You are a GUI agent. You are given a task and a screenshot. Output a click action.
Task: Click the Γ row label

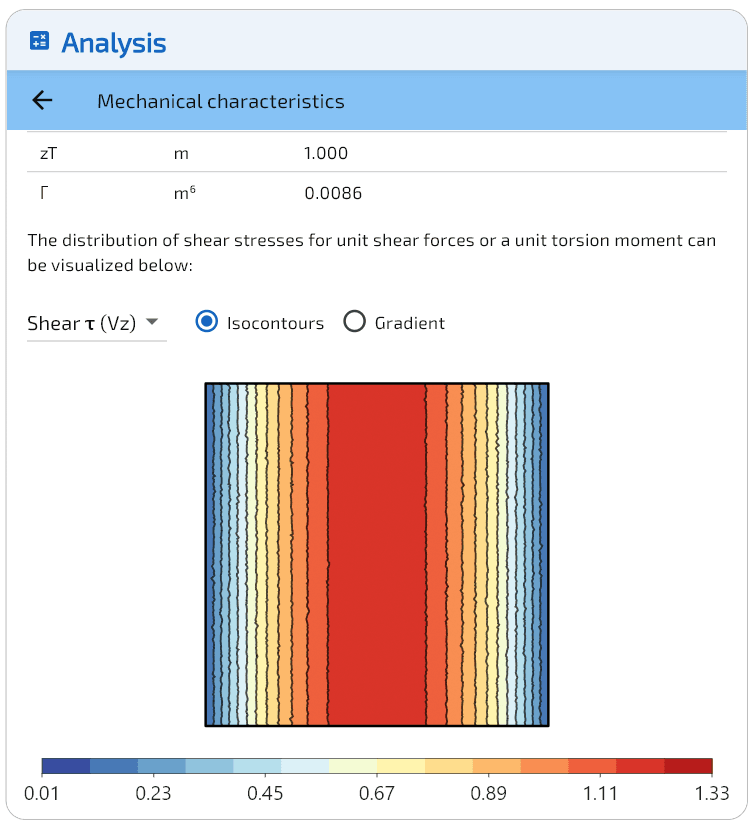pyautogui.click(x=44, y=193)
